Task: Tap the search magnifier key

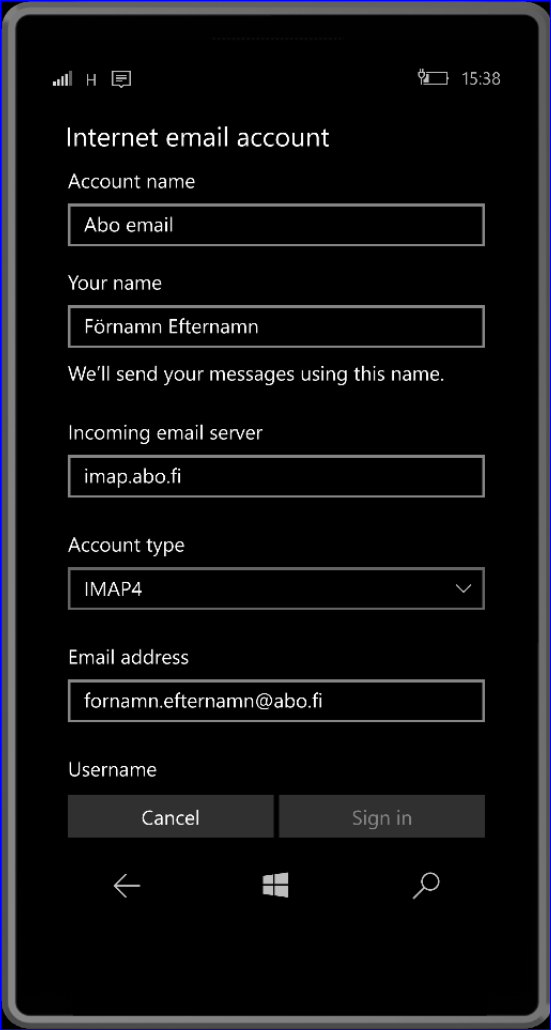Action: (426, 886)
